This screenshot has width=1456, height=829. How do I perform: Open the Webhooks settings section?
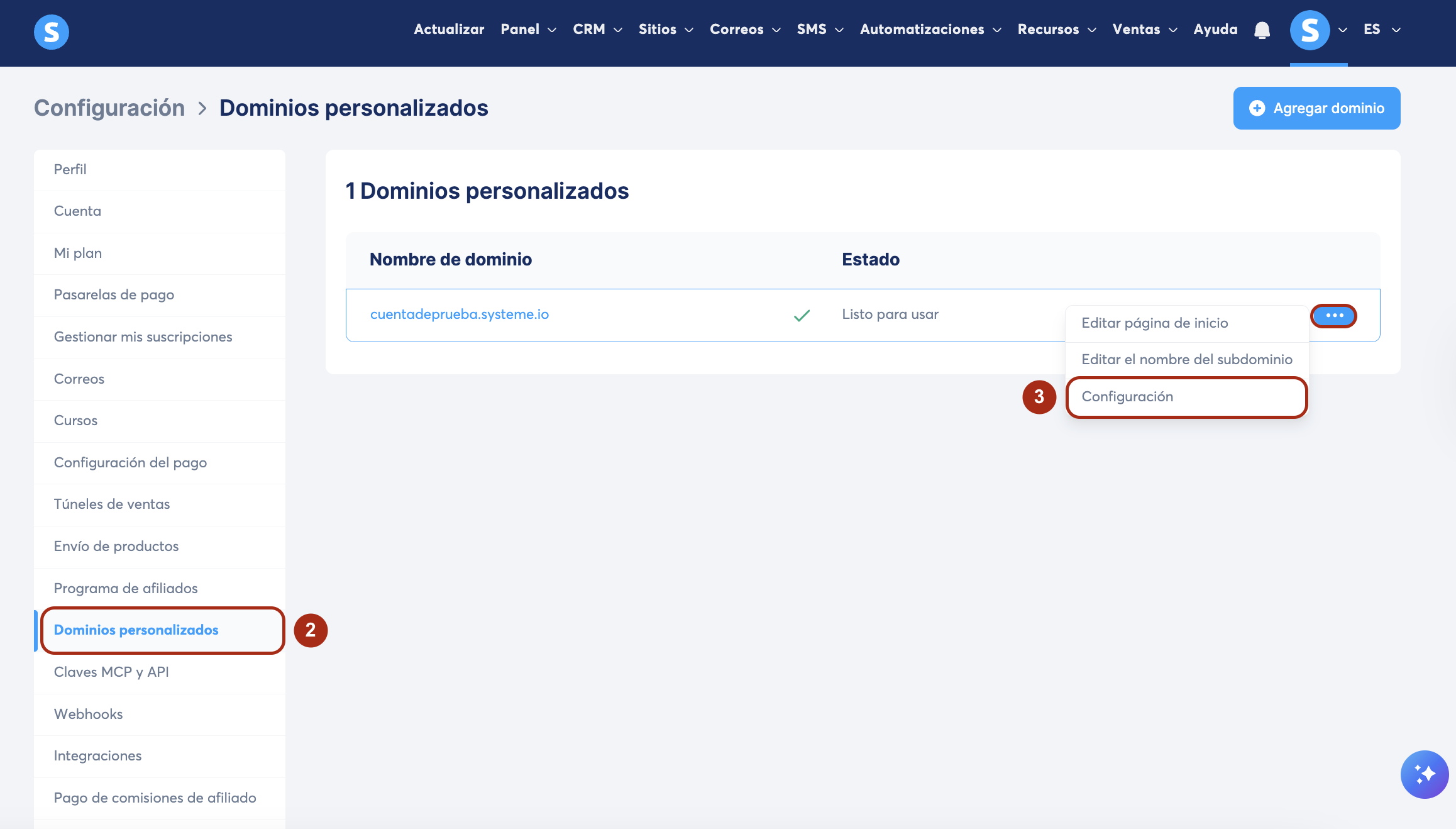[x=88, y=715]
